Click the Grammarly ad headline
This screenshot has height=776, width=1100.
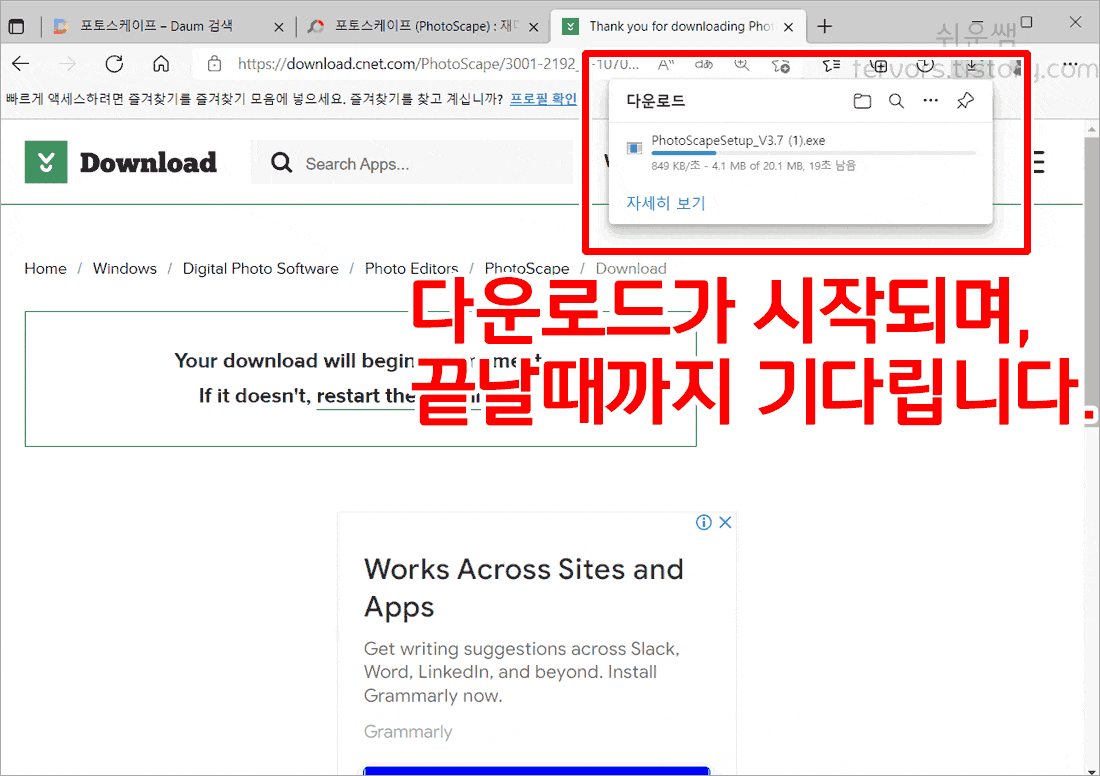point(523,587)
